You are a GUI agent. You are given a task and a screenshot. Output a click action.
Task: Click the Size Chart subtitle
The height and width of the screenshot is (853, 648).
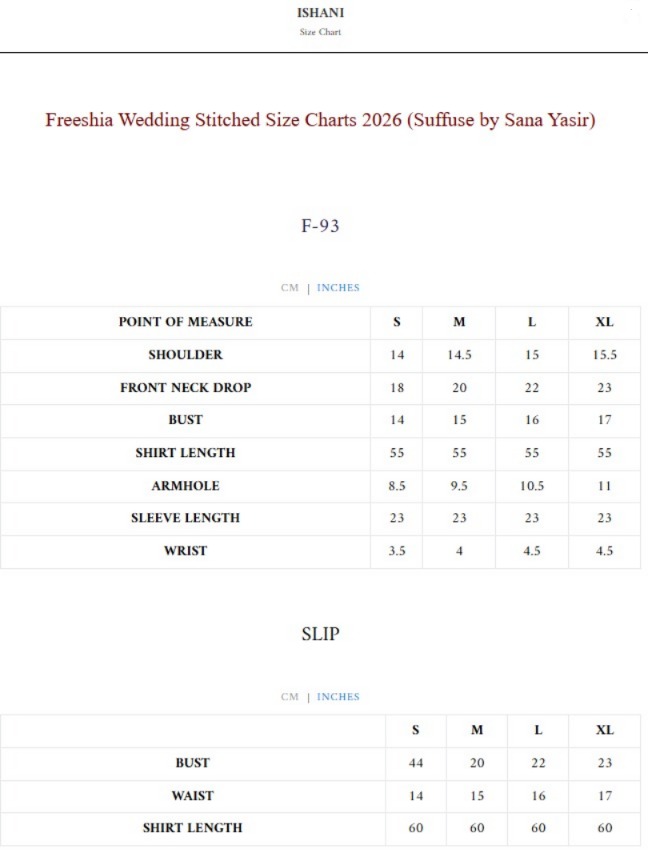coord(321,32)
